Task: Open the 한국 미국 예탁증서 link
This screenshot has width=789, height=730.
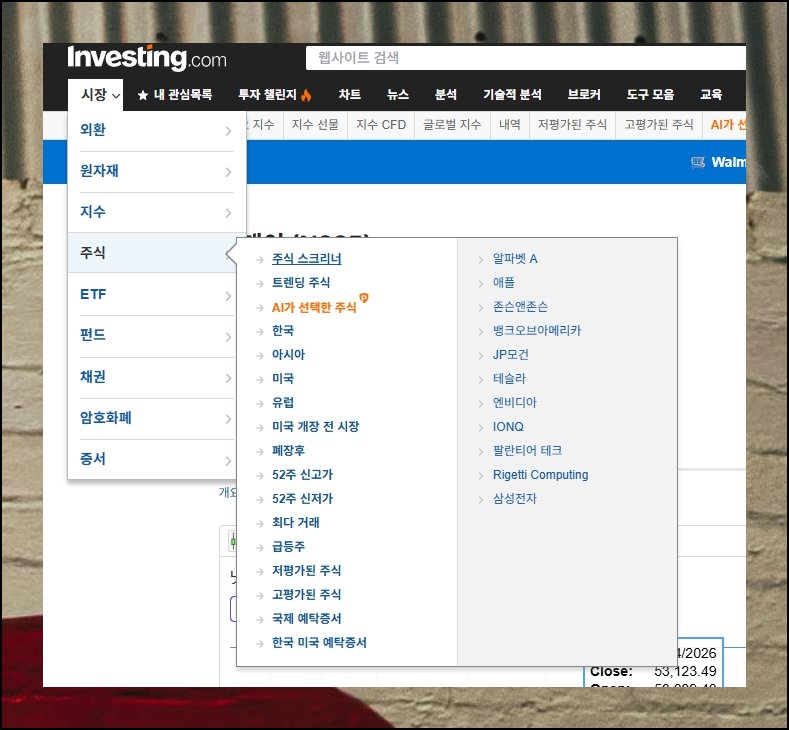Action: [x=319, y=643]
